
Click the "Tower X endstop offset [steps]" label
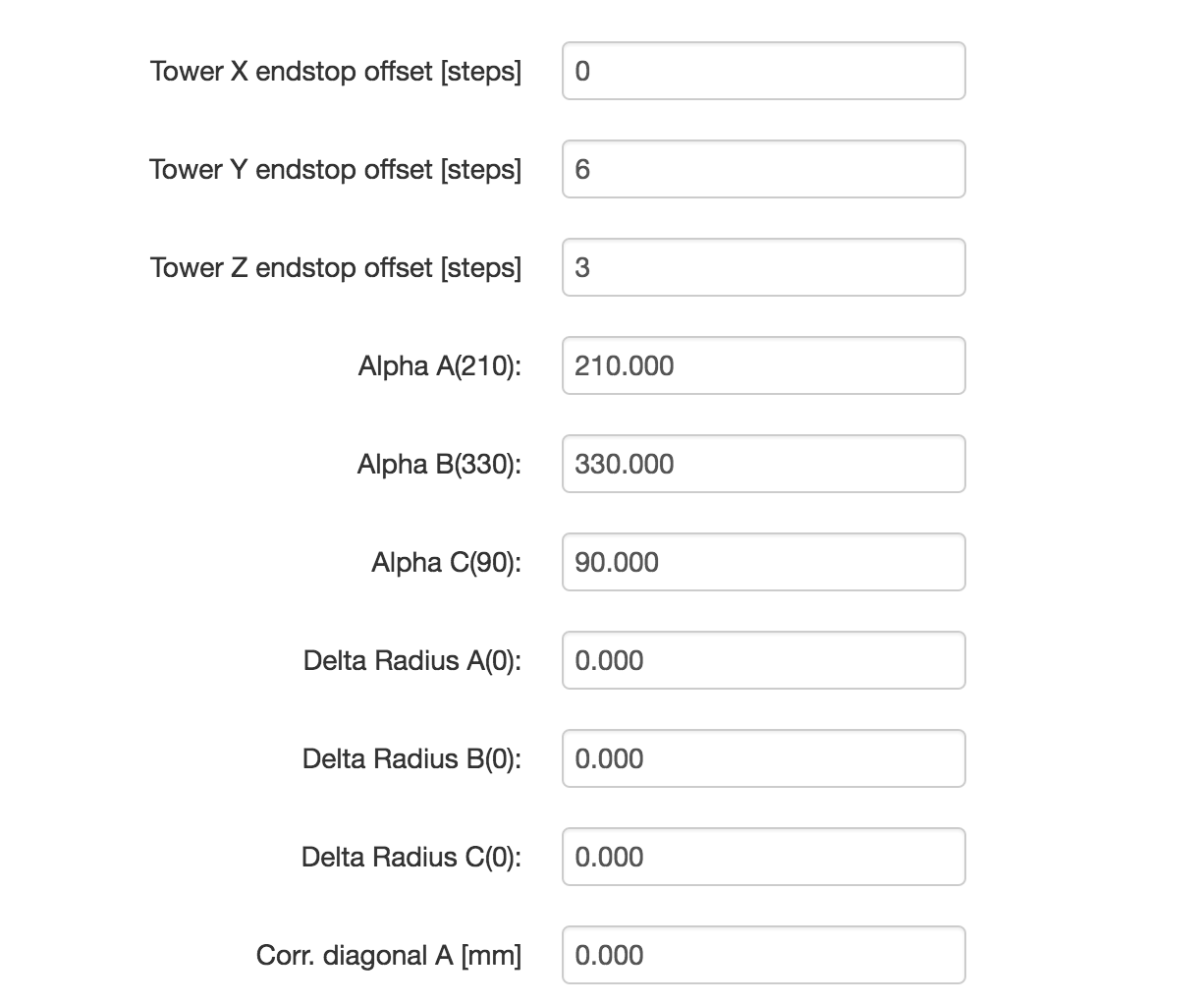[336, 71]
